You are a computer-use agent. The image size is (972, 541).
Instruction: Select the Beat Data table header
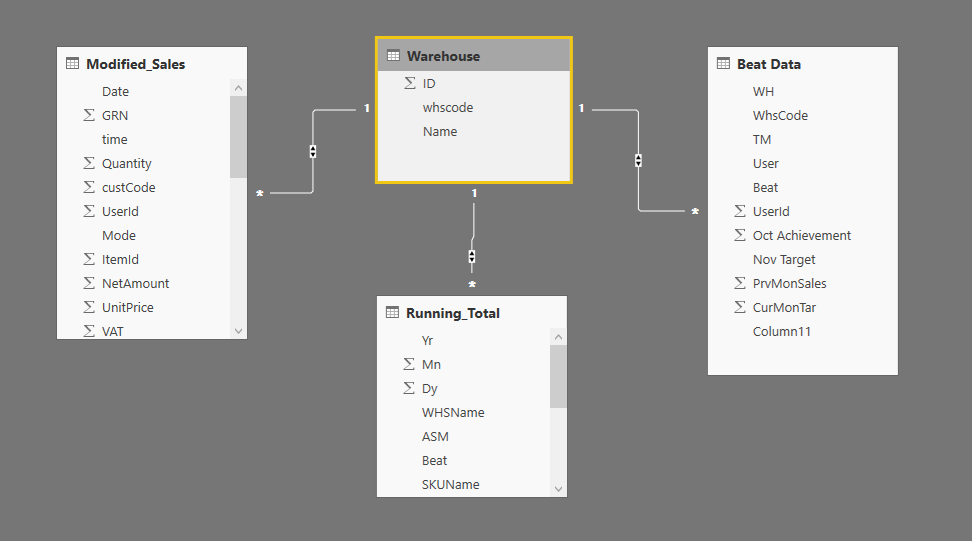[x=803, y=64]
